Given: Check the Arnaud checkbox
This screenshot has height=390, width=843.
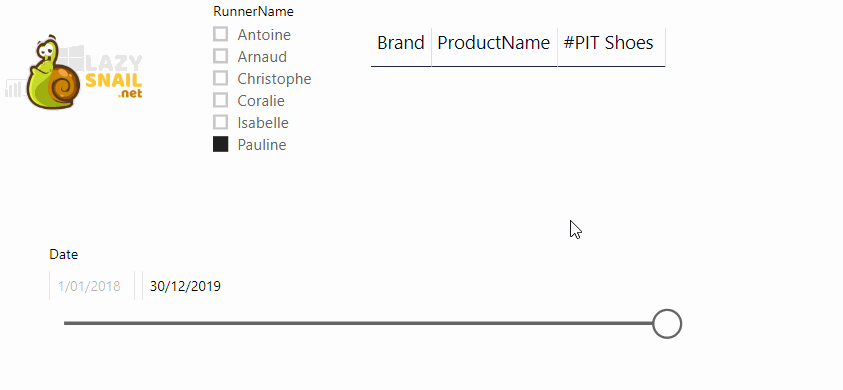Looking at the screenshot, I should [220, 56].
